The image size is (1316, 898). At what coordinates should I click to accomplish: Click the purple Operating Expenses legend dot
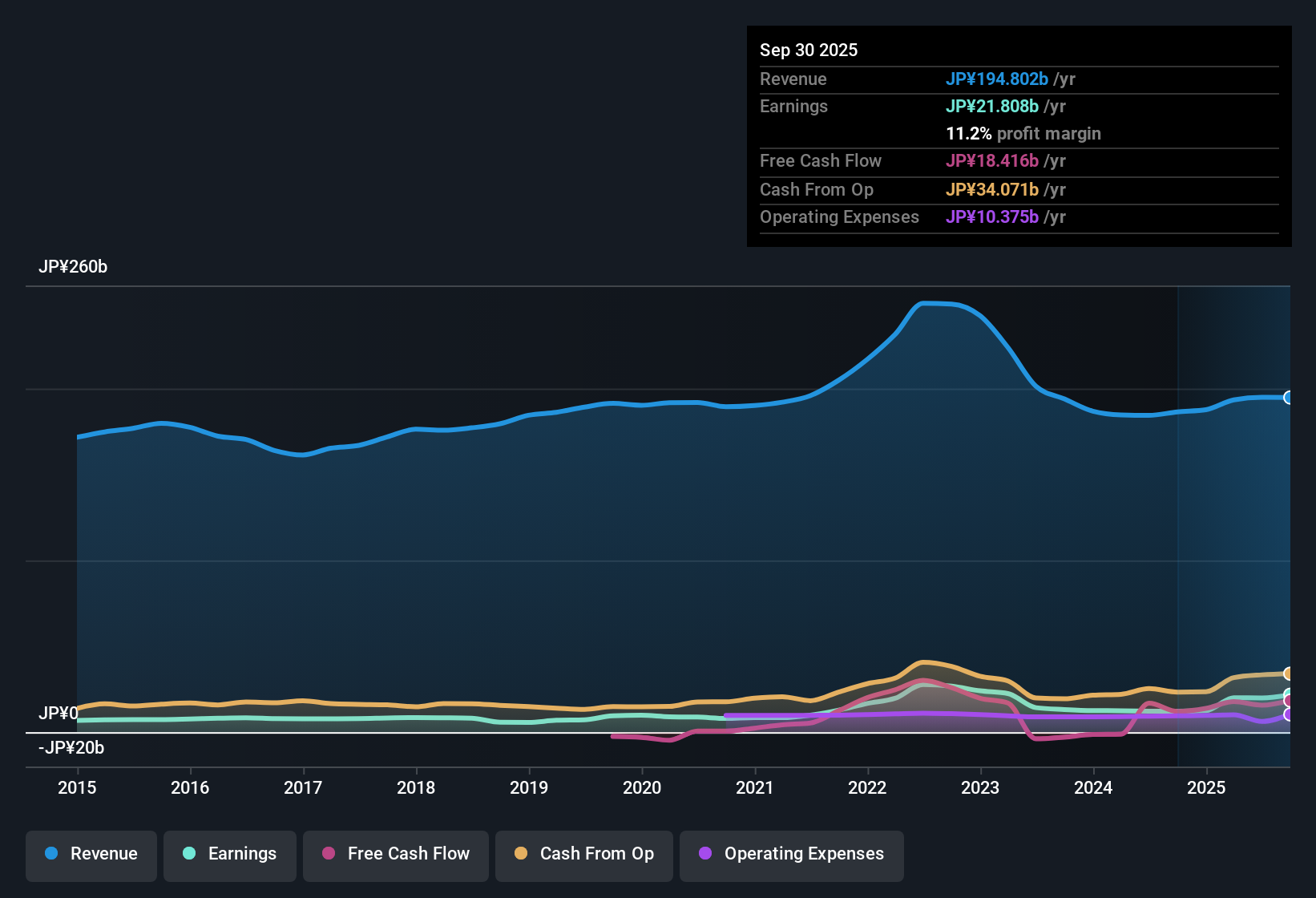coord(704,854)
